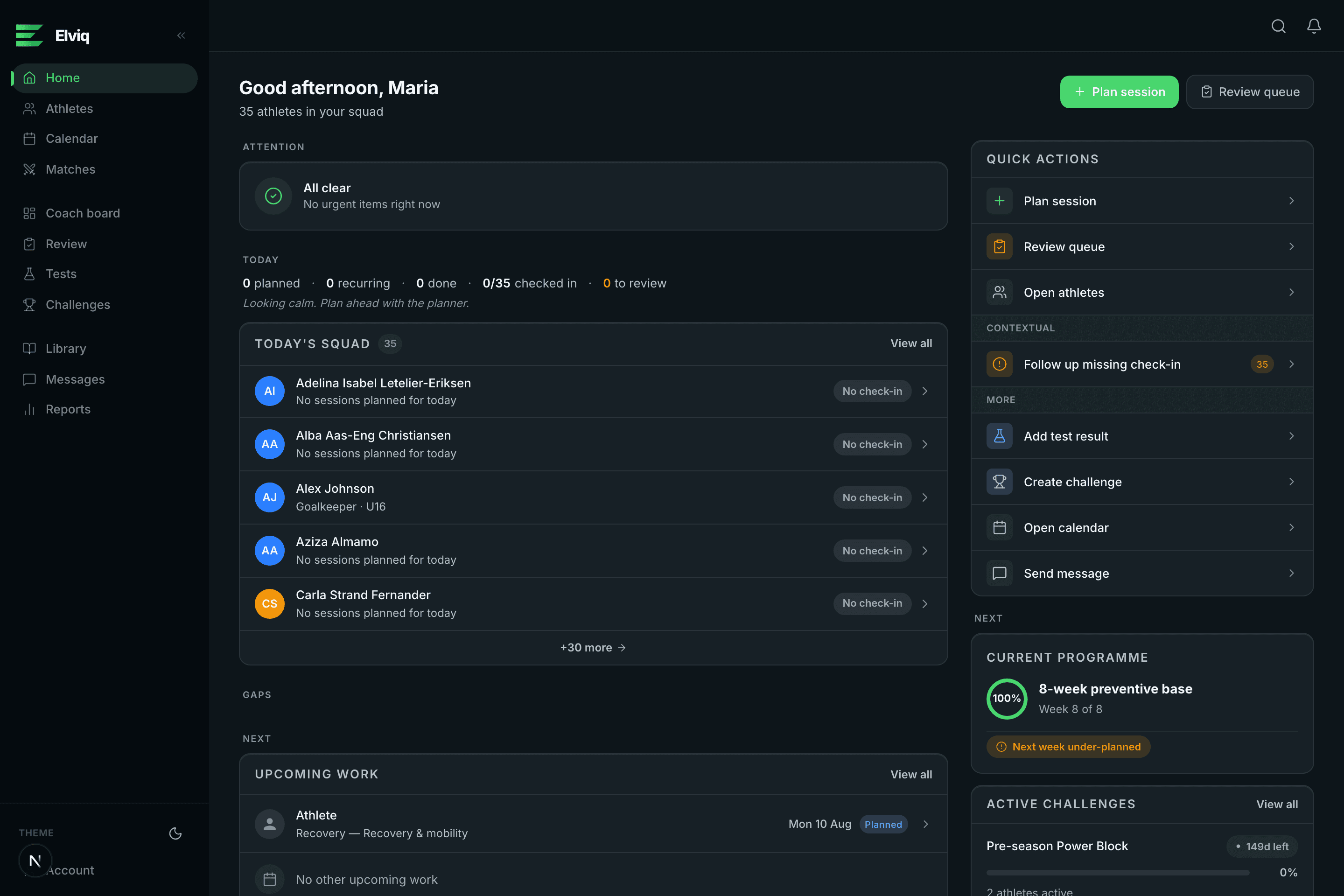Image resolution: width=1344 pixels, height=896 pixels.
Task: Go to Athletes page
Action: [x=105, y=109]
